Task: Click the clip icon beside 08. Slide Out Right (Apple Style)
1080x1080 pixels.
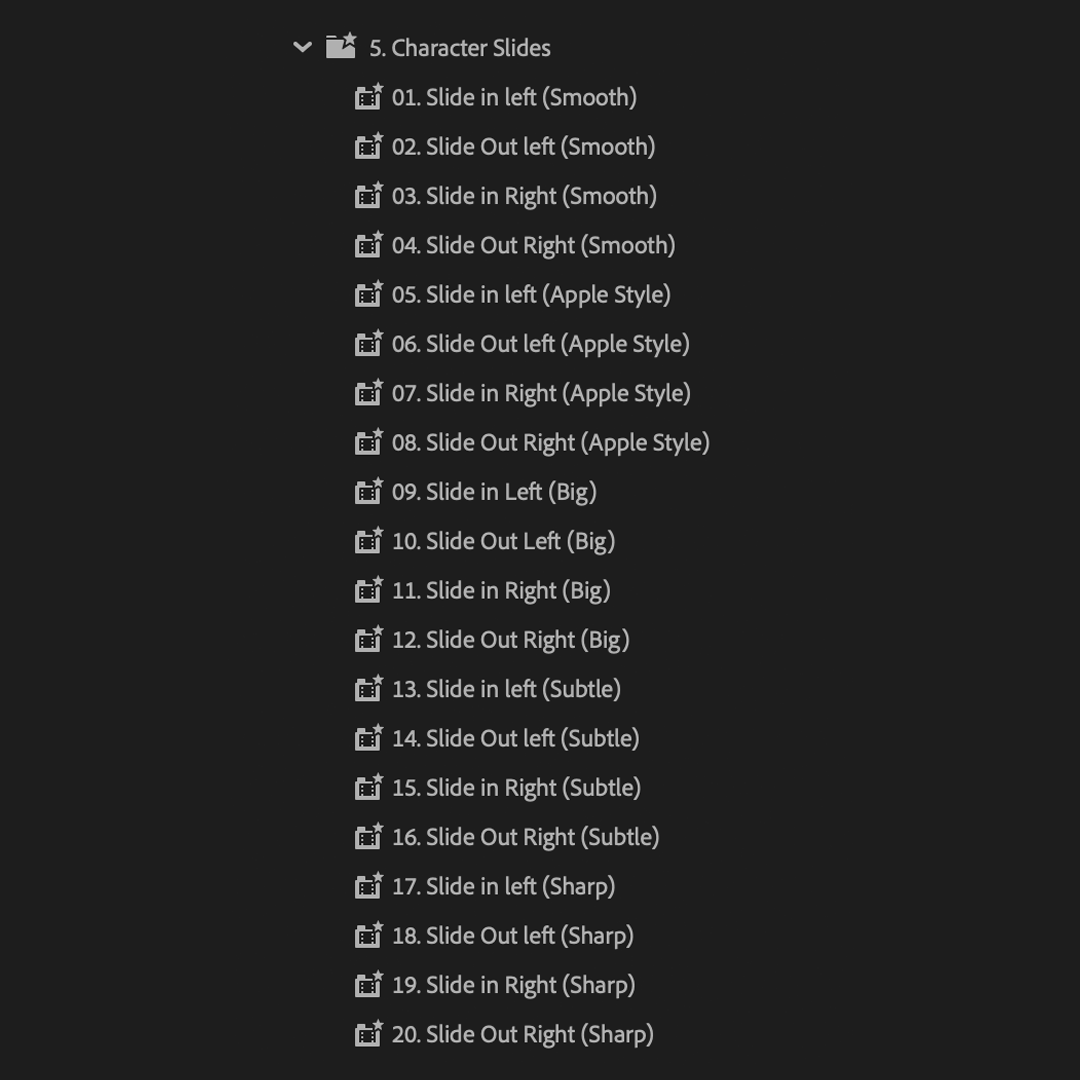Action: pyautogui.click(x=369, y=442)
